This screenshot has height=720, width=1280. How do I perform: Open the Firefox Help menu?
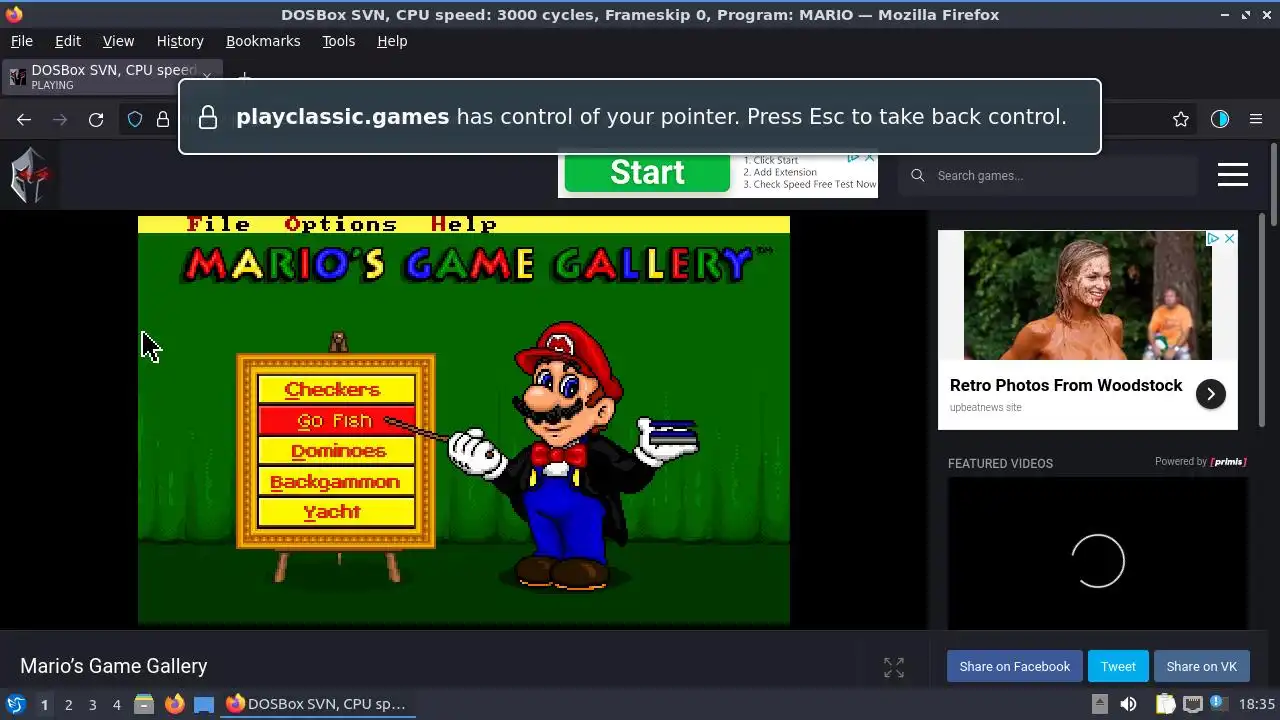pyautogui.click(x=392, y=41)
